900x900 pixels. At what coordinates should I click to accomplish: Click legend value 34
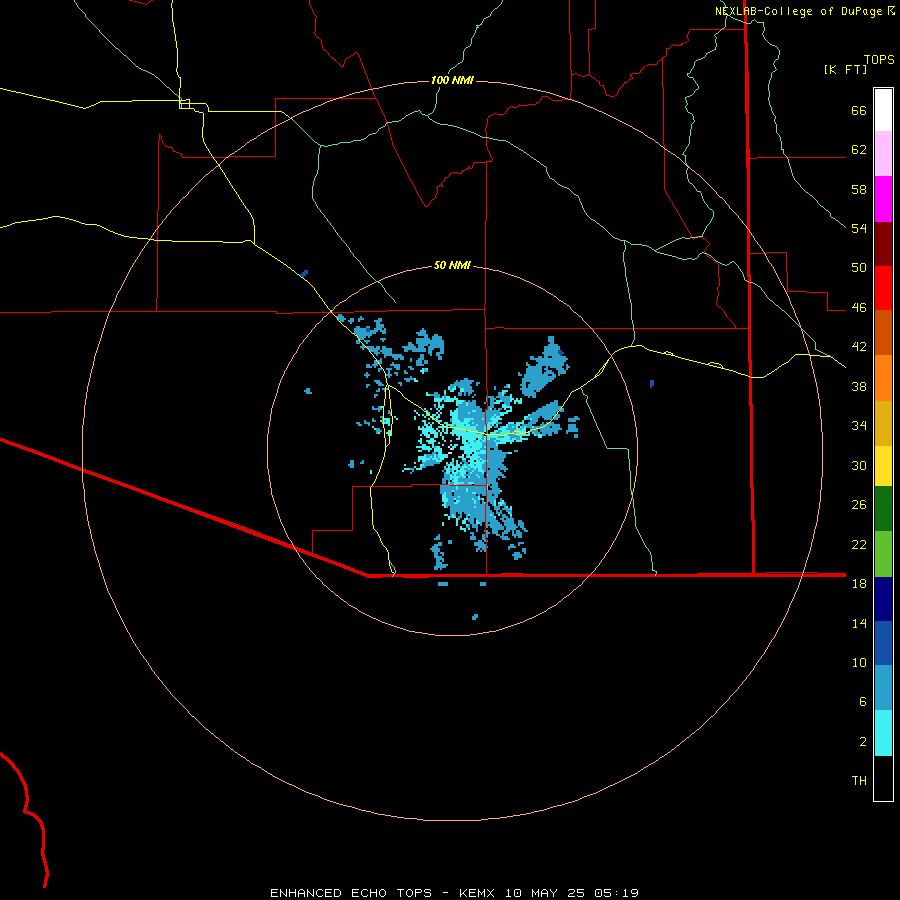[x=859, y=426]
